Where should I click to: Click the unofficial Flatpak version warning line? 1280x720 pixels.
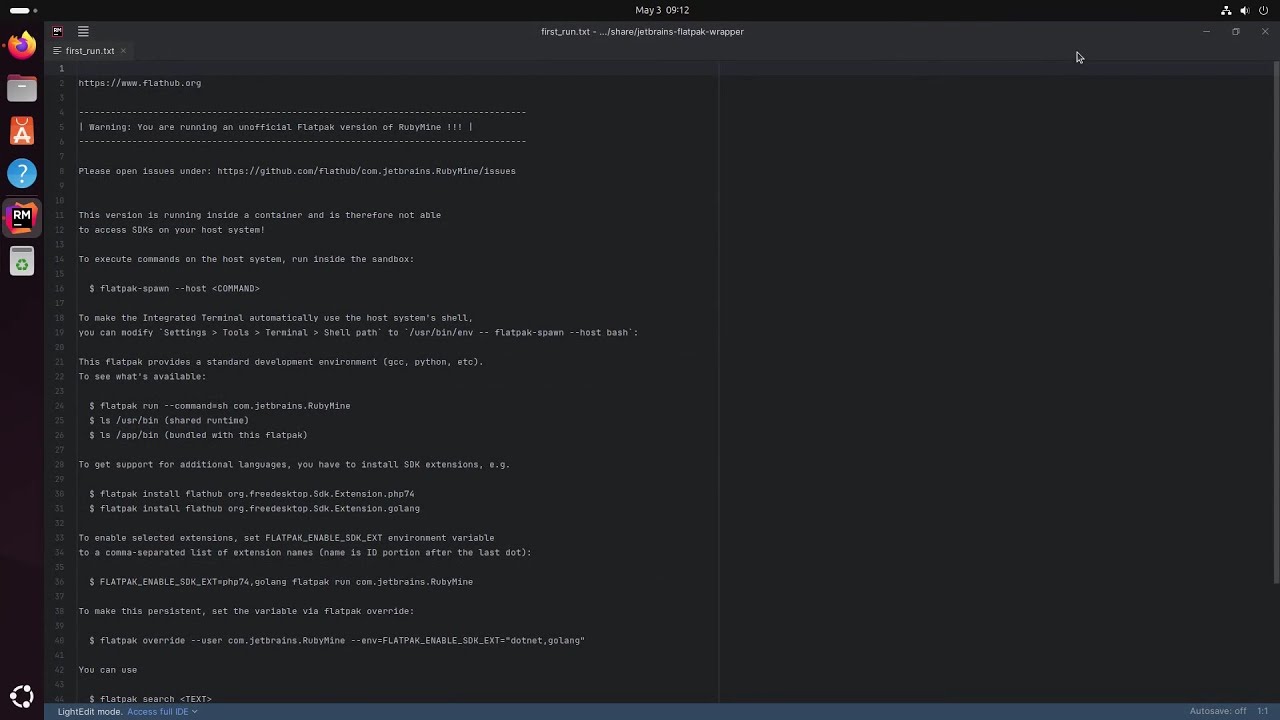[x=276, y=127]
